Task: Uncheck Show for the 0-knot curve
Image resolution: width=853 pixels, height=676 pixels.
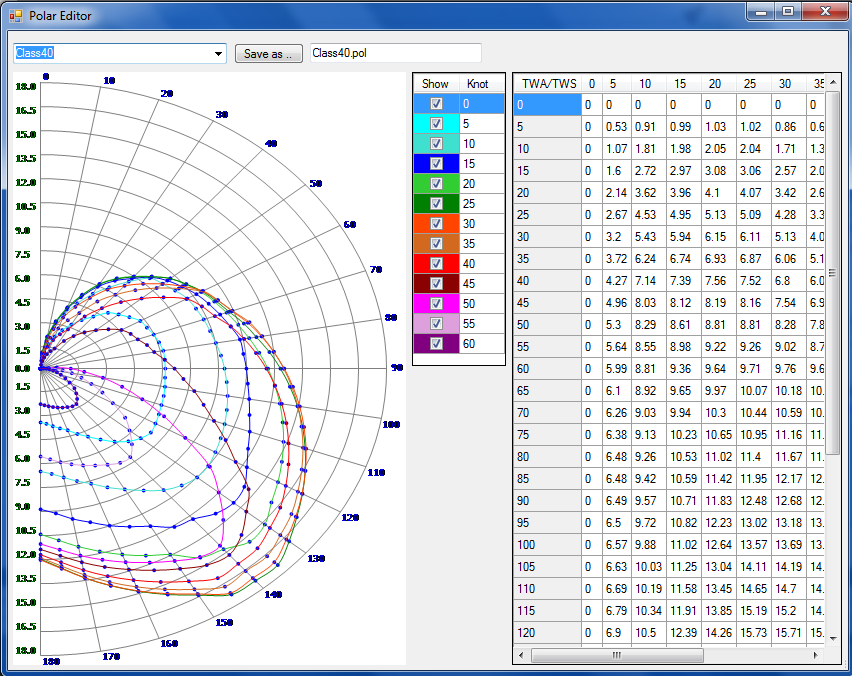Action: pos(436,104)
